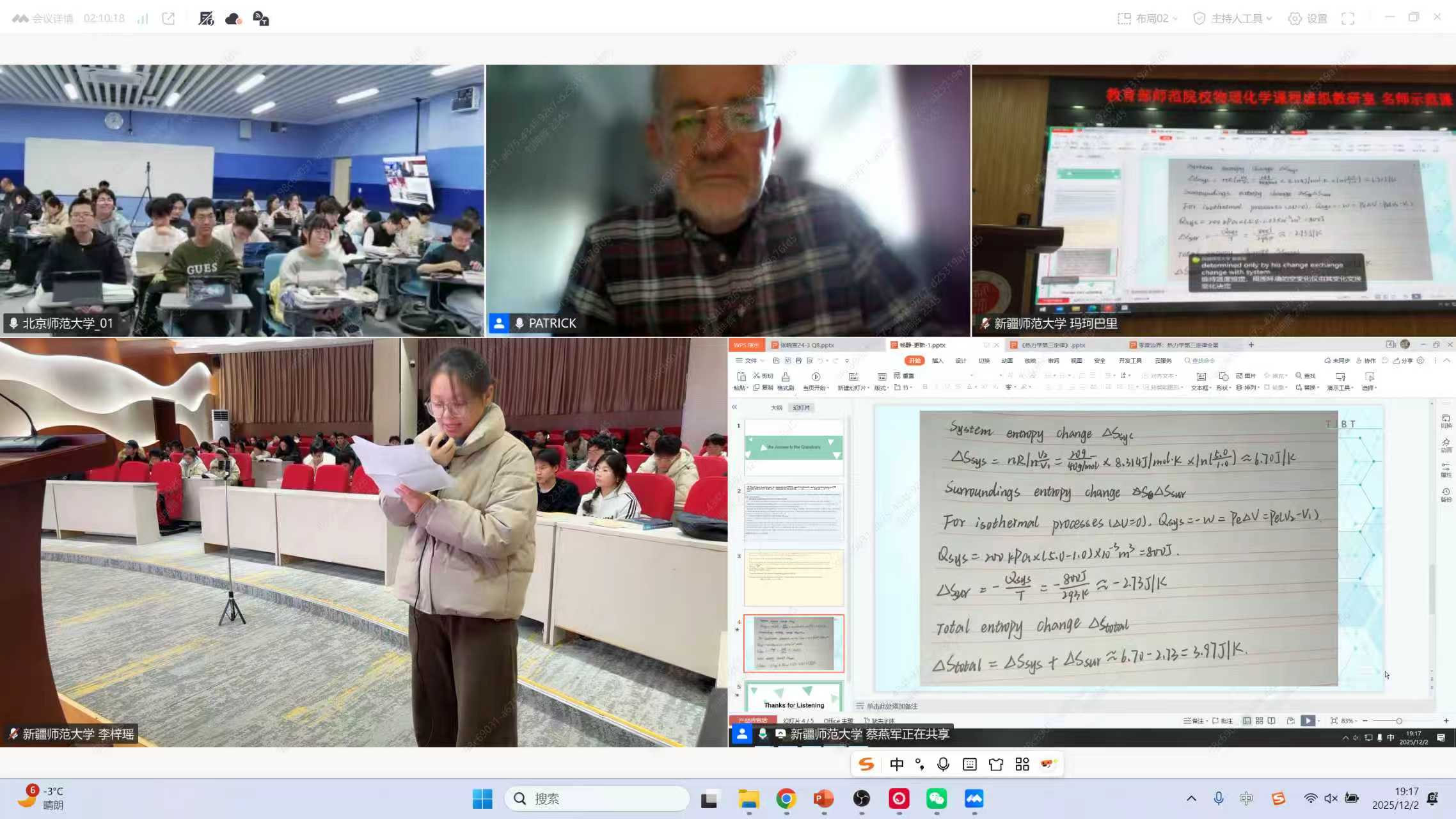This screenshot has height=819, width=1456.
Task: Open Sogou skin shirt icon
Action: [996, 764]
